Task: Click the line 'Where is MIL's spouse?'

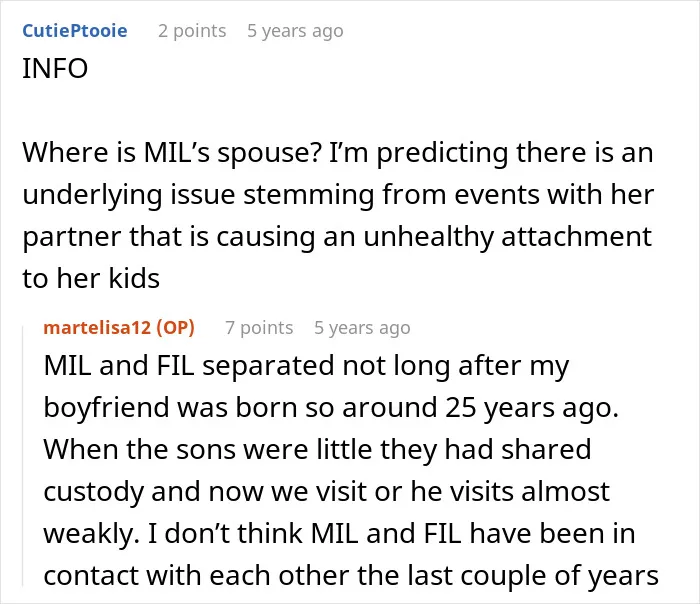Action: click(x=338, y=153)
